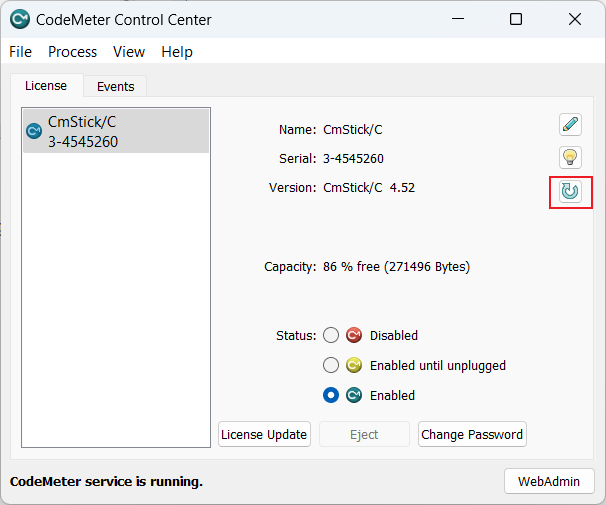Select the Disabled radio button
The image size is (606, 505).
[x=331, y=336]
